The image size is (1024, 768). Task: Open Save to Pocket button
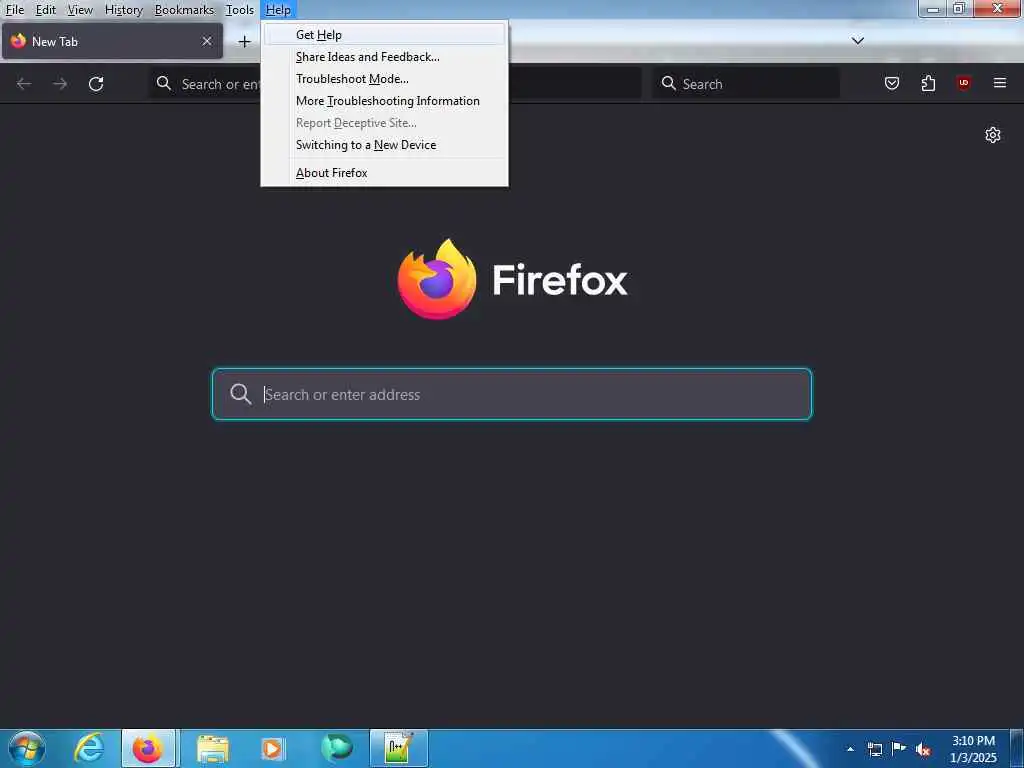tap(892, 83)
